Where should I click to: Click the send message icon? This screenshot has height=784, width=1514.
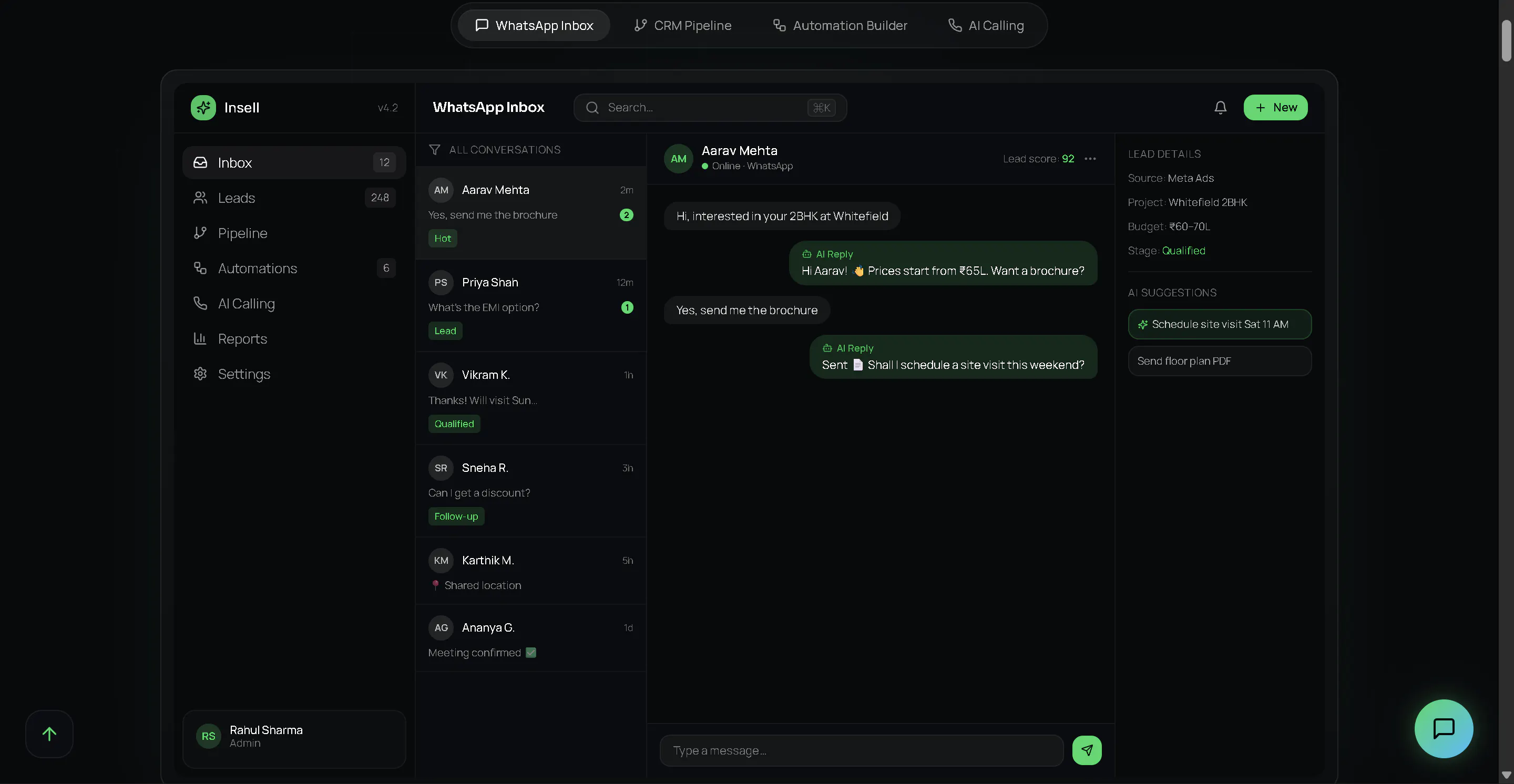point(1087,750)
